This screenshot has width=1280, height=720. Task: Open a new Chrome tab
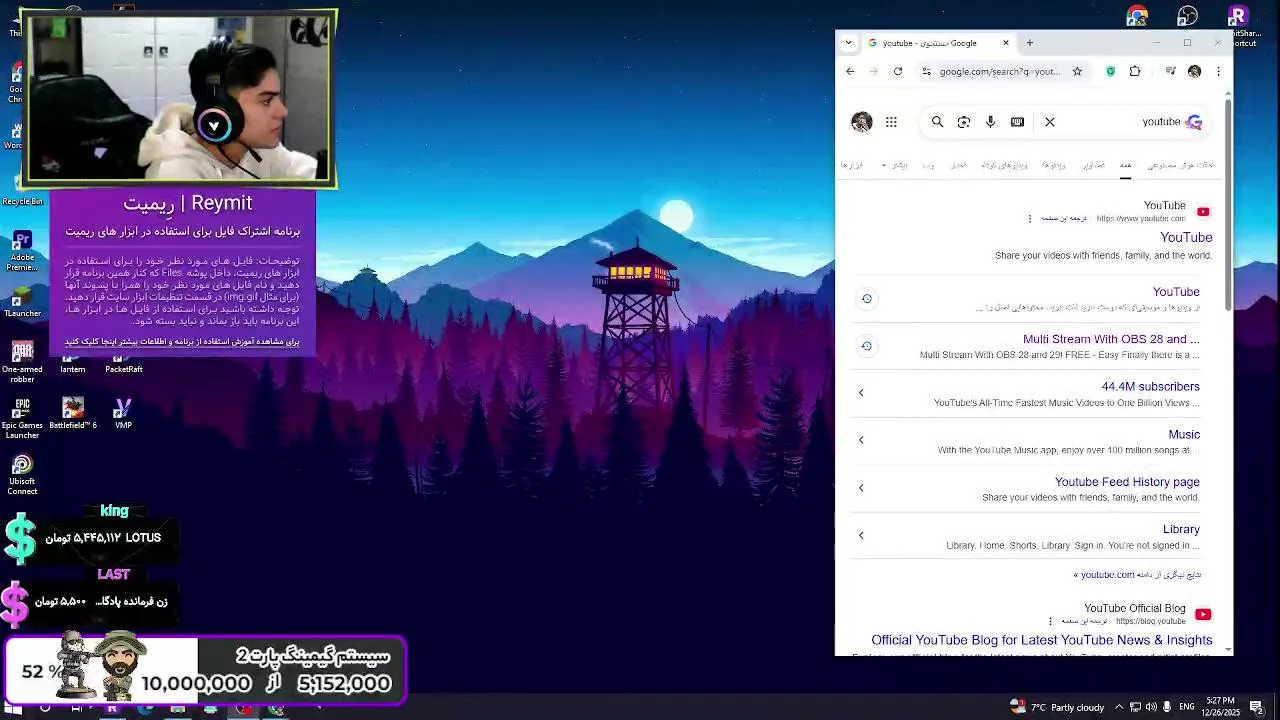1030,43
